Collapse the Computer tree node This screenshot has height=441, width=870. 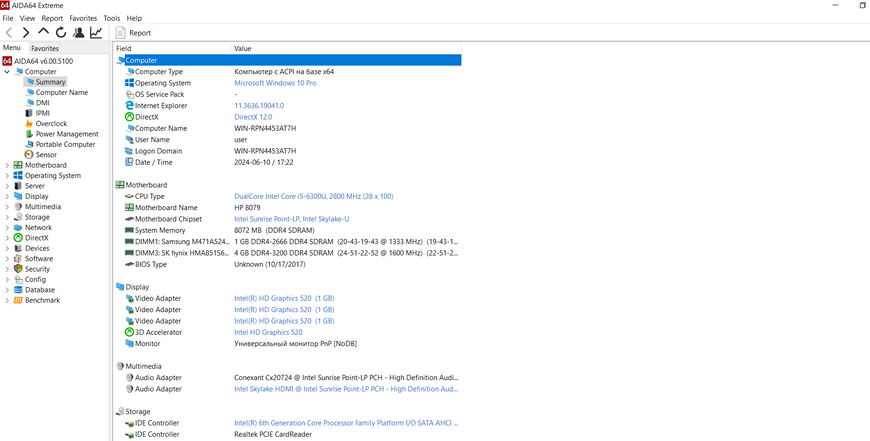click(x=7, y=72)
